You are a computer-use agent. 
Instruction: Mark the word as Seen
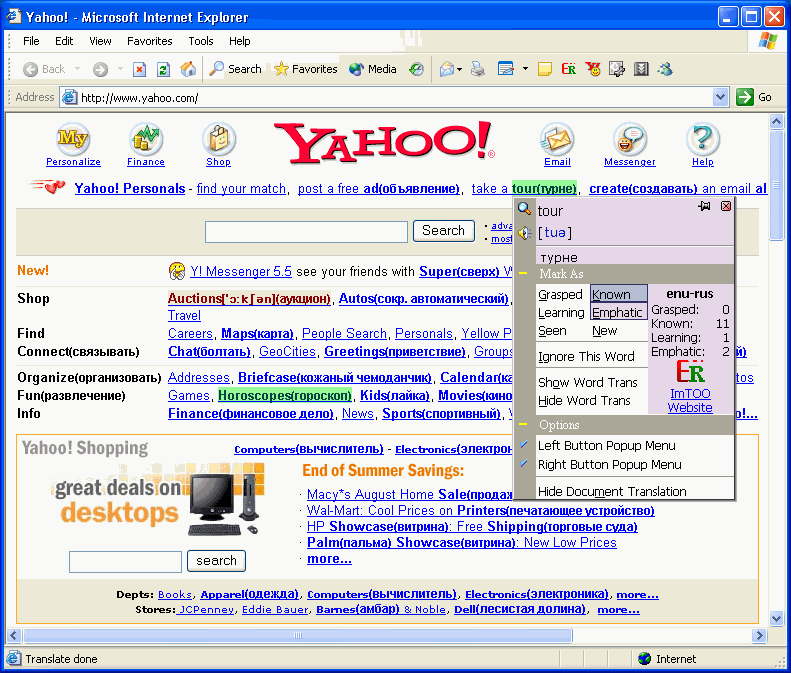click(552, 331)
